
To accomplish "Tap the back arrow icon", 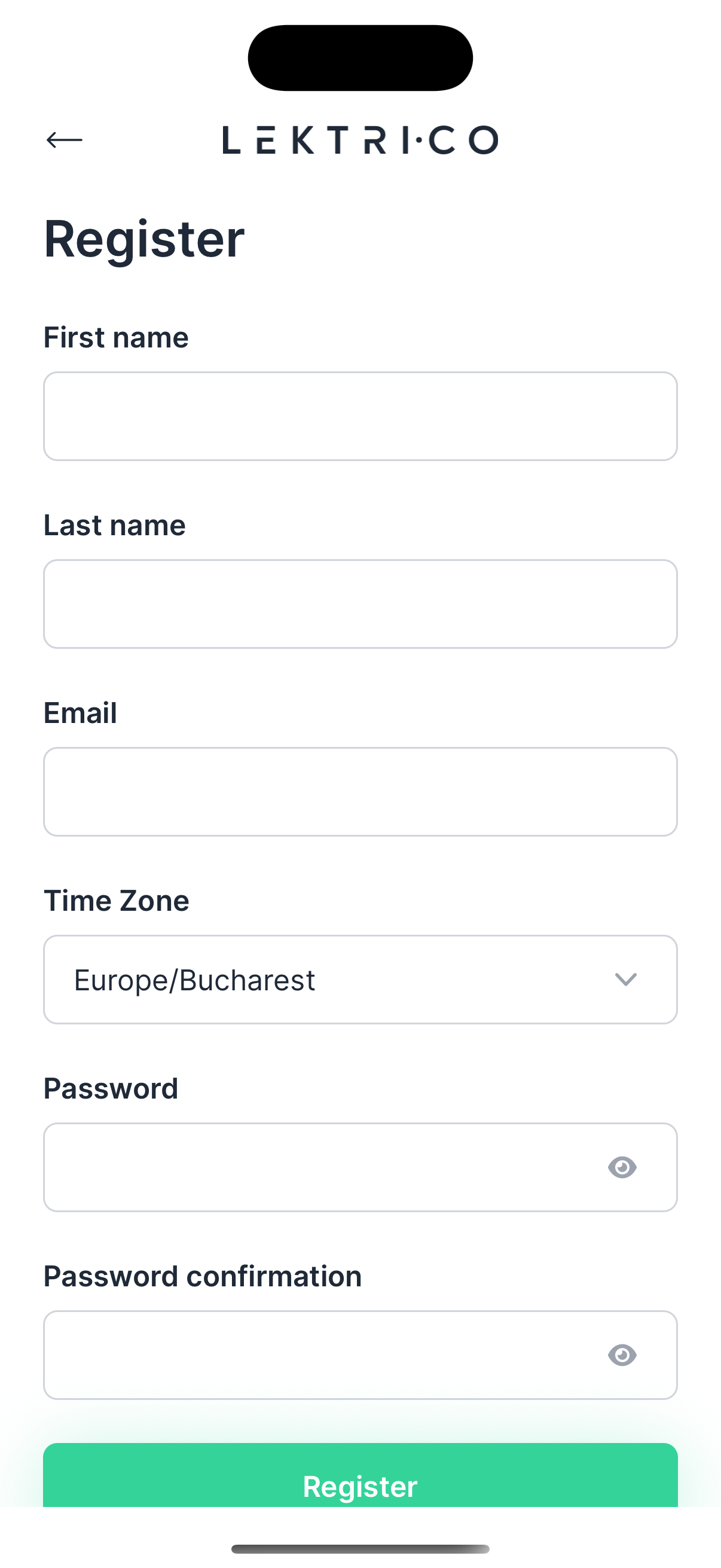I will pos(65,140).
